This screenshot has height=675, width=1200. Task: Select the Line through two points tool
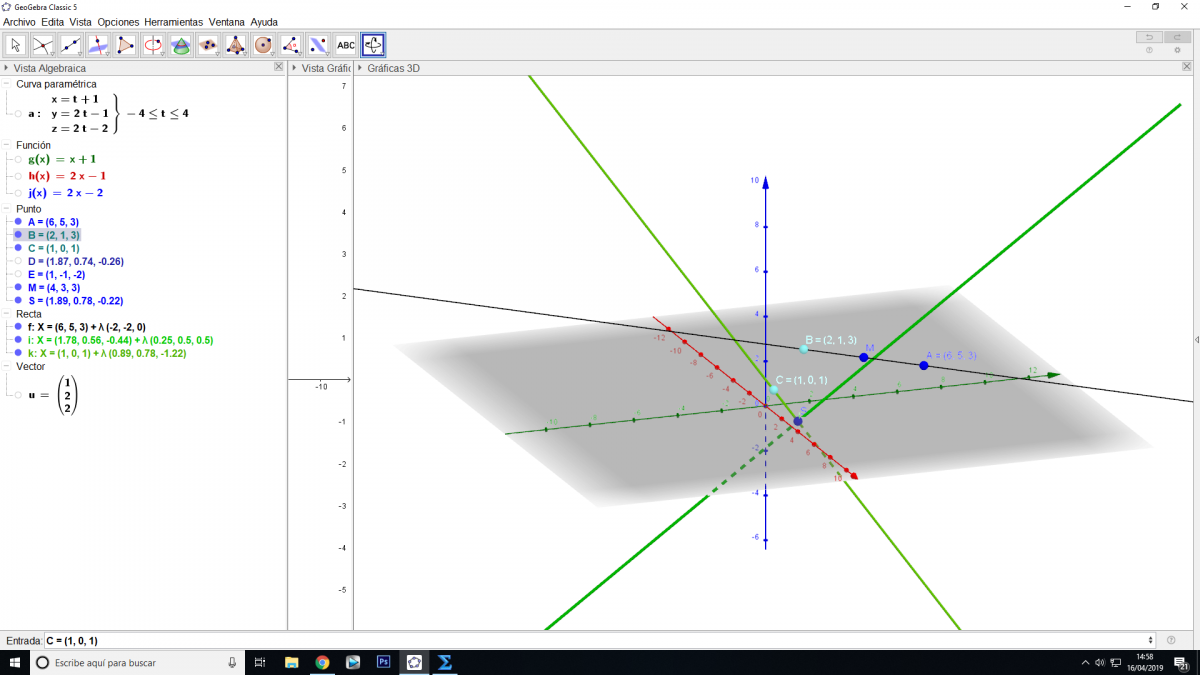point(71,45)
